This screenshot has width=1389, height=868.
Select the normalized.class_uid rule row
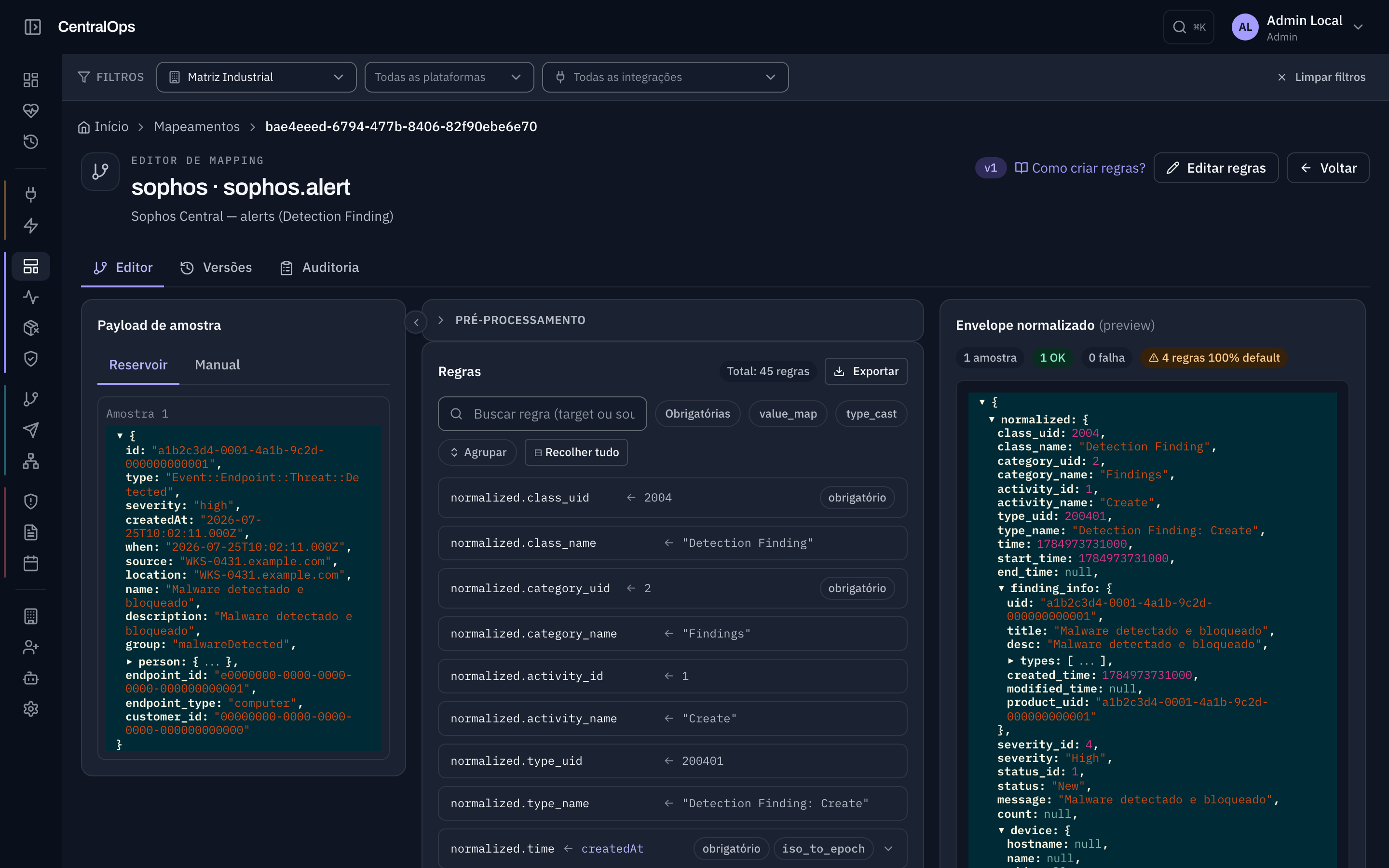(672, 498)
